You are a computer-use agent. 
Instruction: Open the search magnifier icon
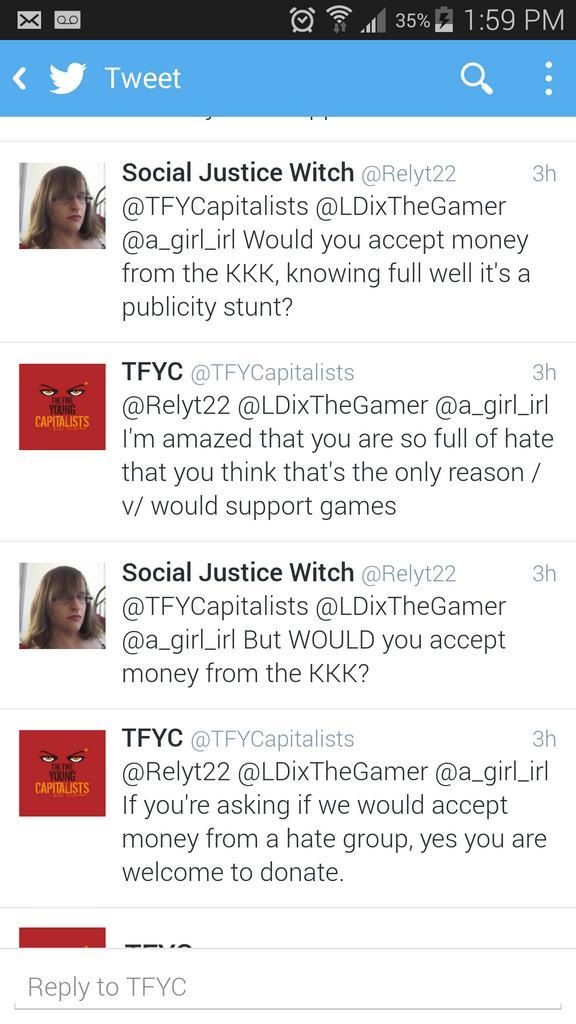coord(476,79)
